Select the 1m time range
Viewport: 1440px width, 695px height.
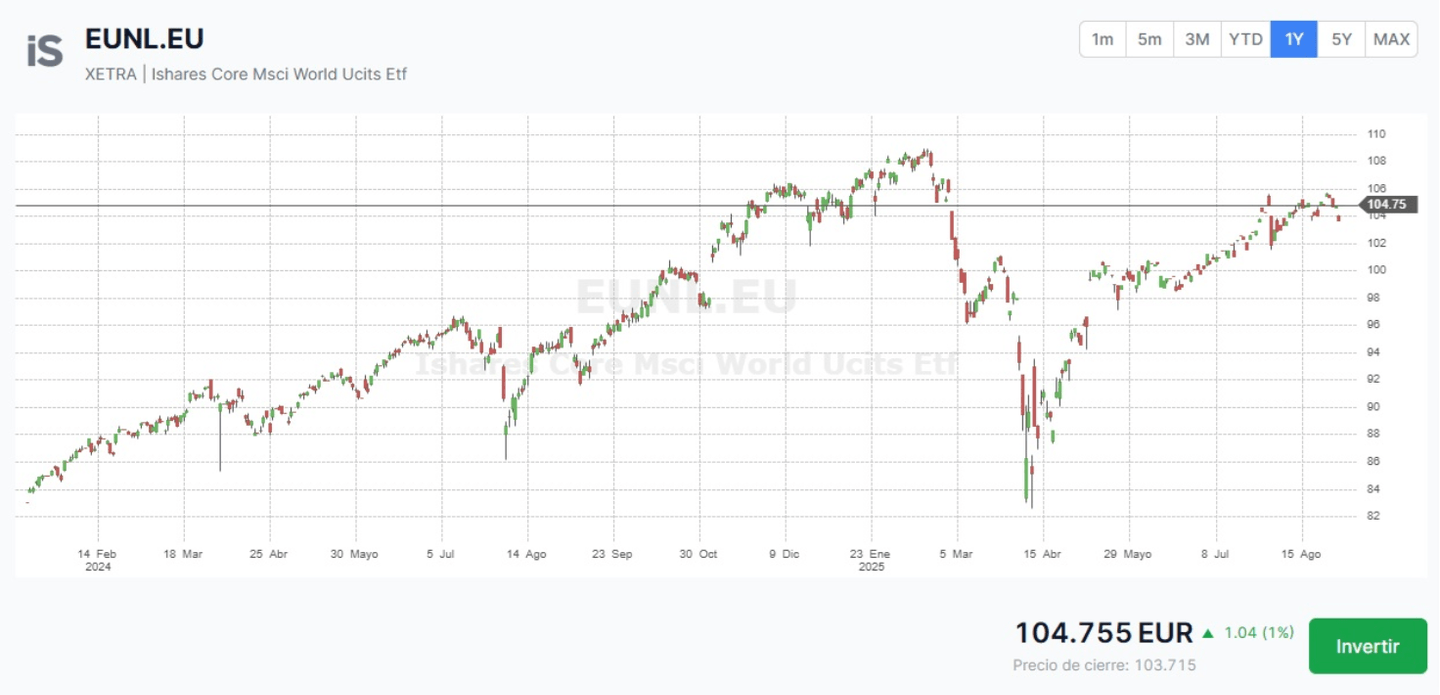(1102, 40)
